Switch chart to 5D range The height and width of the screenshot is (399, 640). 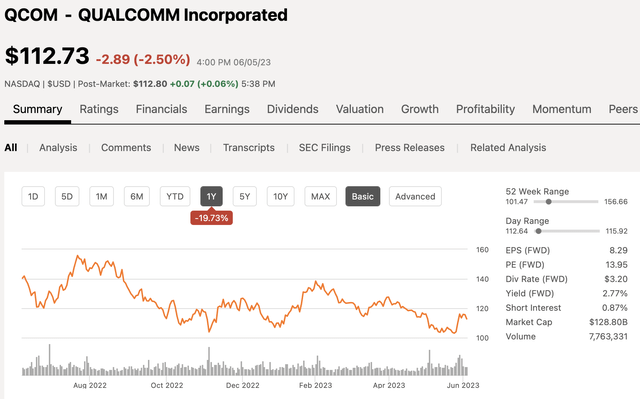[67, 196]
